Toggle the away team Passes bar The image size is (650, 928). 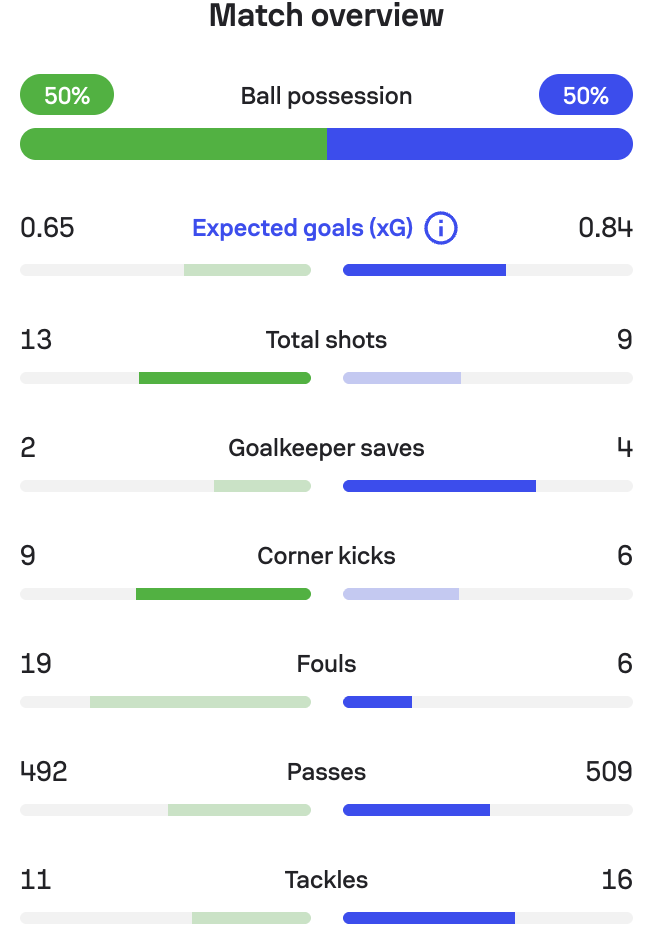[488, 809]
